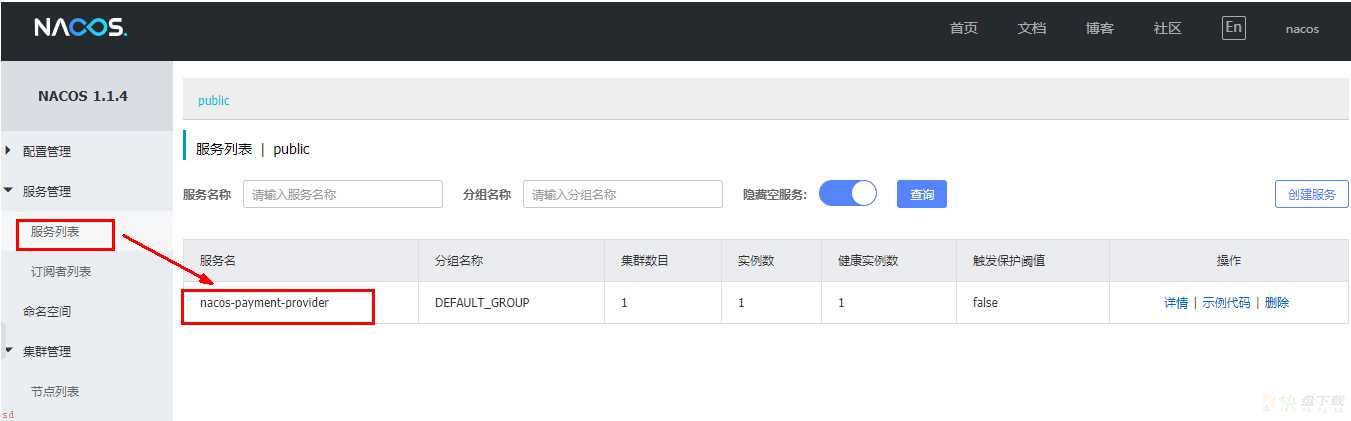Open 文档 in the top navigation

1032,28
